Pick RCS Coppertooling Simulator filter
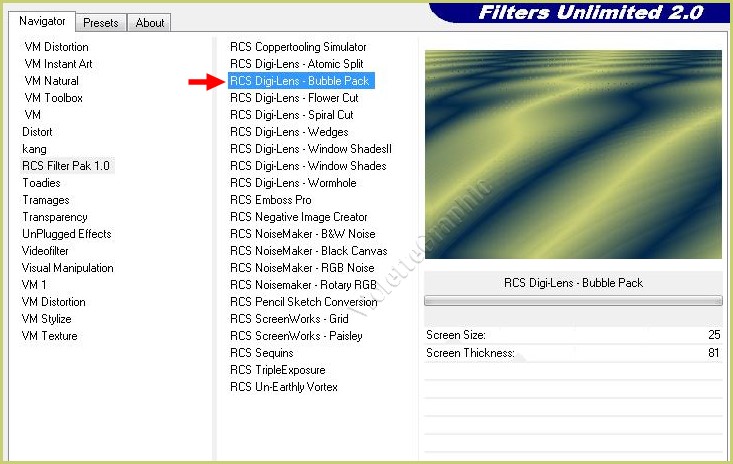The width and height of the screenshot is (733, 464). (298, 47)
